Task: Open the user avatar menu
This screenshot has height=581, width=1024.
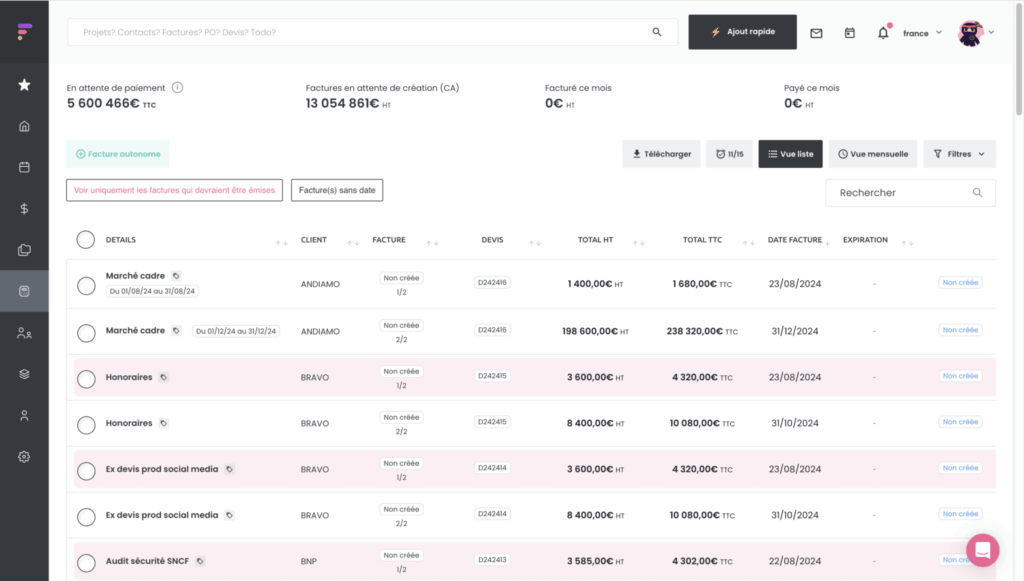Action: 975,33
